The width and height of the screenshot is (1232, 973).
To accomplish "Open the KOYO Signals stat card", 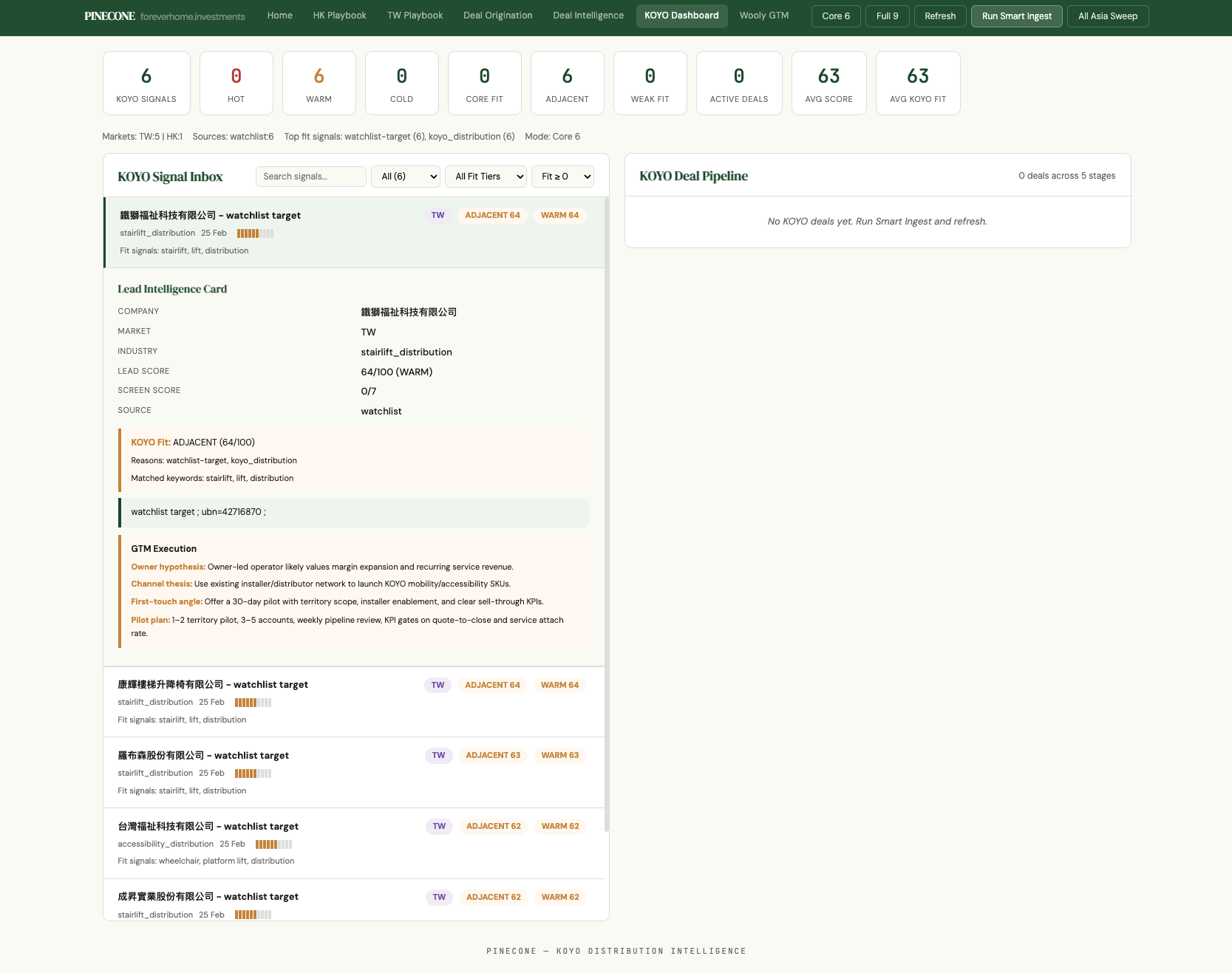I will pyautogui.click(x=146, y=82).
